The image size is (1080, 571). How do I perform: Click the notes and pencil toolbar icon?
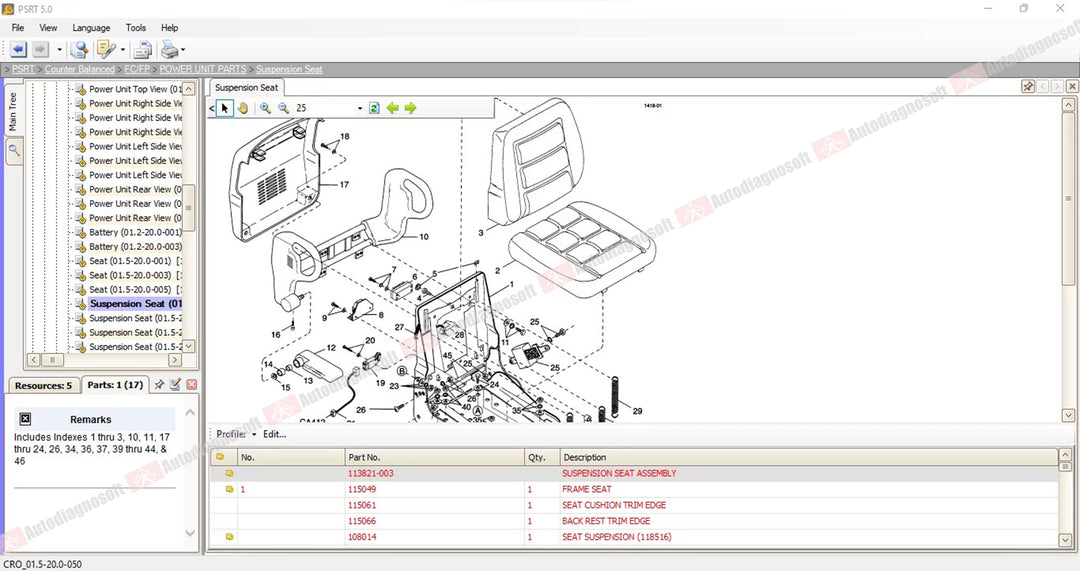tap(106, 50)
